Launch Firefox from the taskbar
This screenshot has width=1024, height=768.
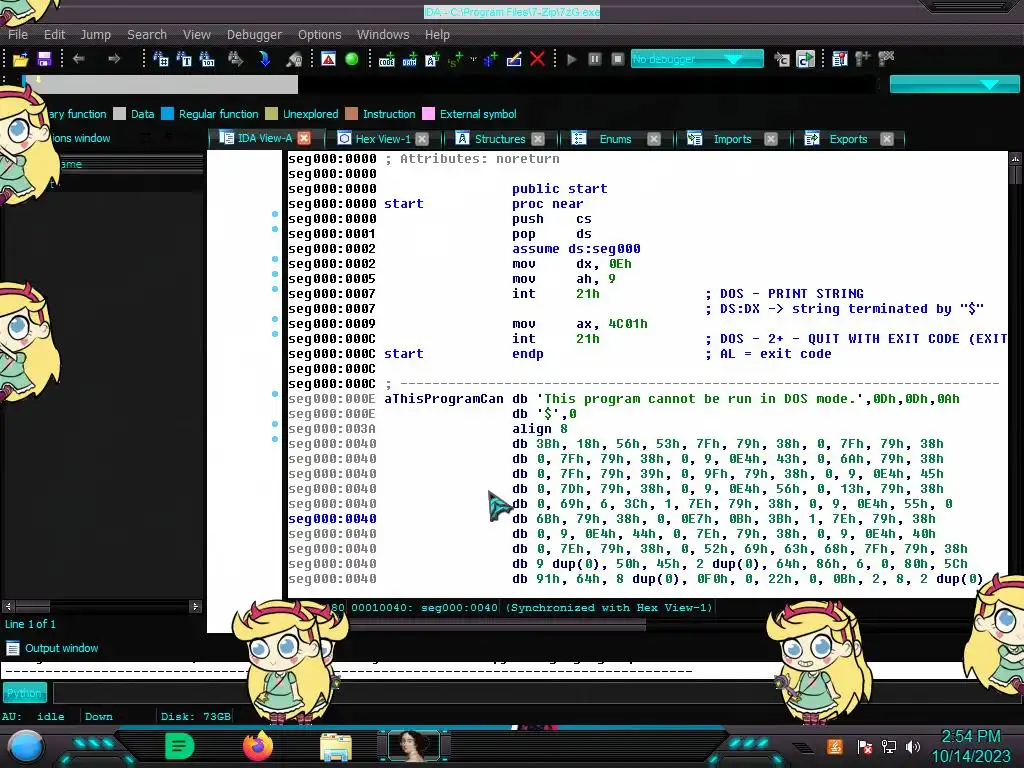(x=258, y=746)
